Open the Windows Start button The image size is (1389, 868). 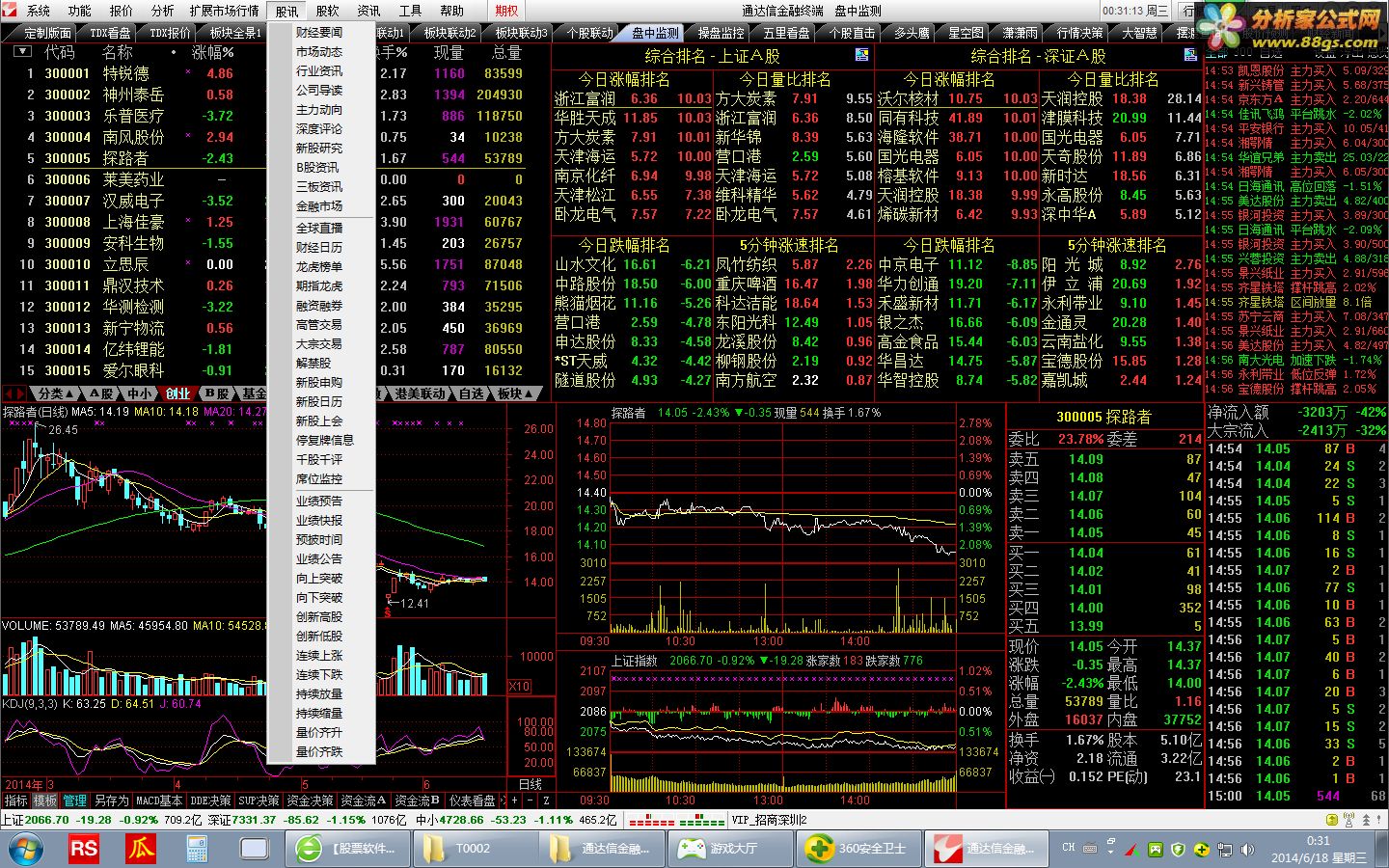pos(26,849)
